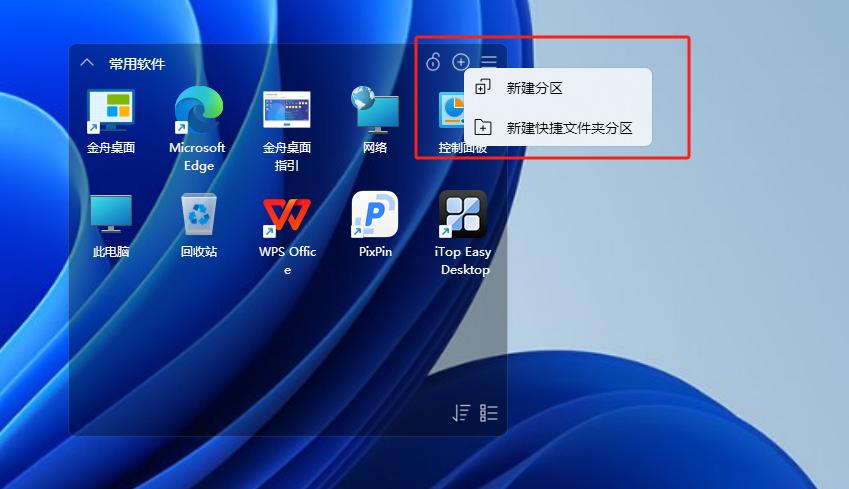Open the sort order icon
Screen dimensions: 849x489
(460, 413)
